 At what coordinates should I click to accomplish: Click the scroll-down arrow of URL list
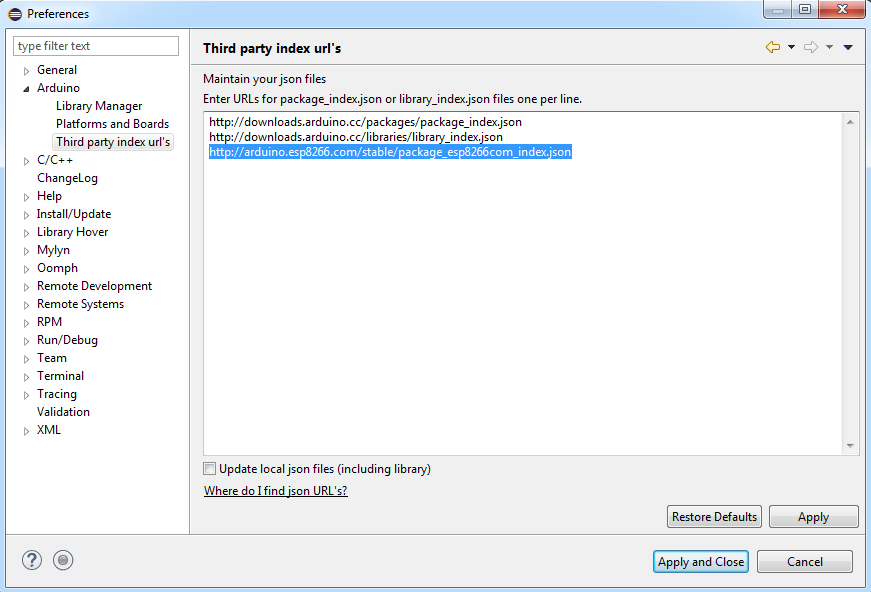point(850,446)
